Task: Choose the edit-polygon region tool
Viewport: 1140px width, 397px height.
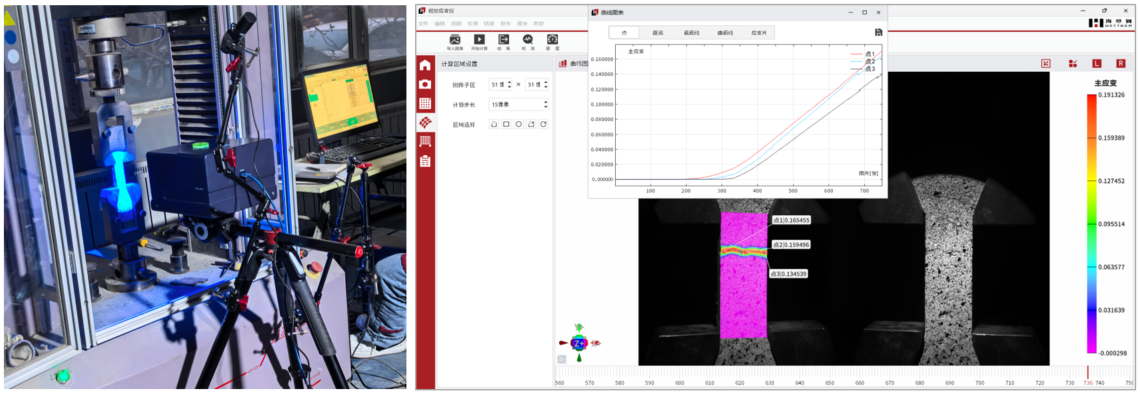Action: 531,124
